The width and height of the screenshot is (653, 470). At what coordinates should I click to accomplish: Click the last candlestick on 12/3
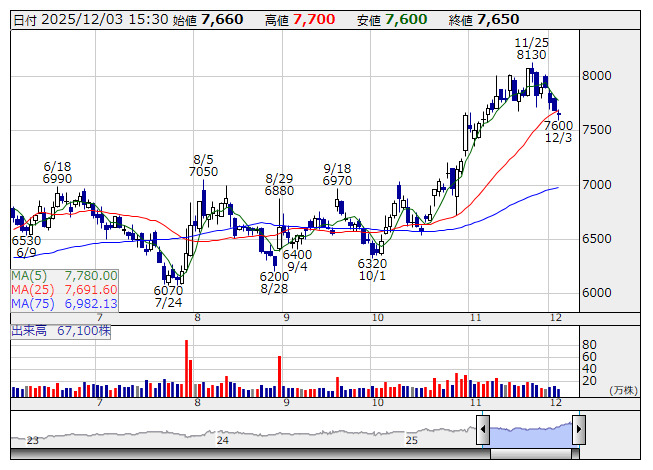point(559,114)
